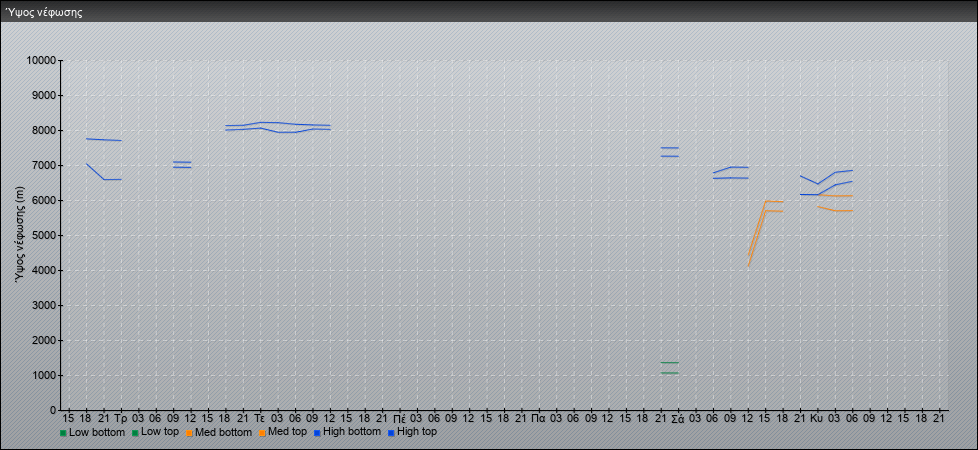The width and height of the screenshot is (978, 450).
Task: Click the 6000 y-axis label
Action: (44, 200)
